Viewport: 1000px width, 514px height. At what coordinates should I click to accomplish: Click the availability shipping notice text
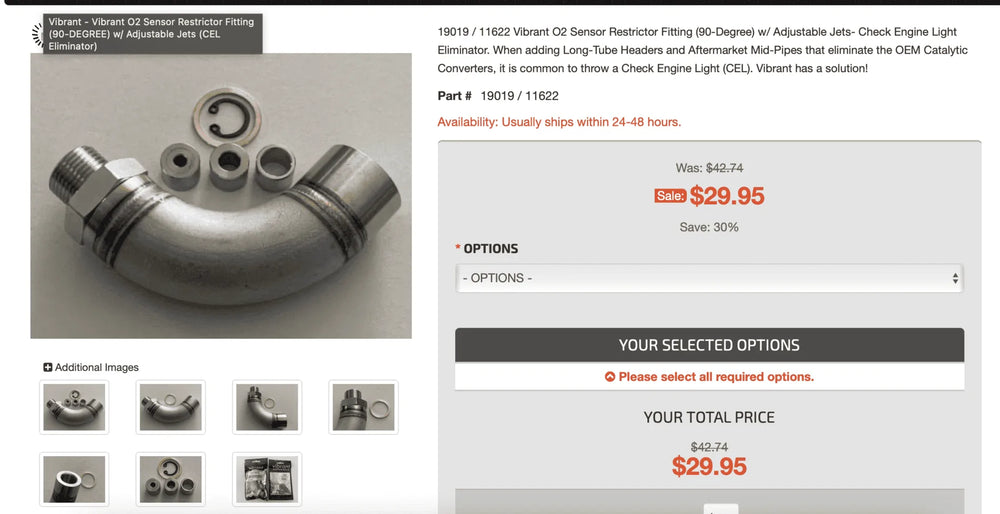[x=559, y=122]
